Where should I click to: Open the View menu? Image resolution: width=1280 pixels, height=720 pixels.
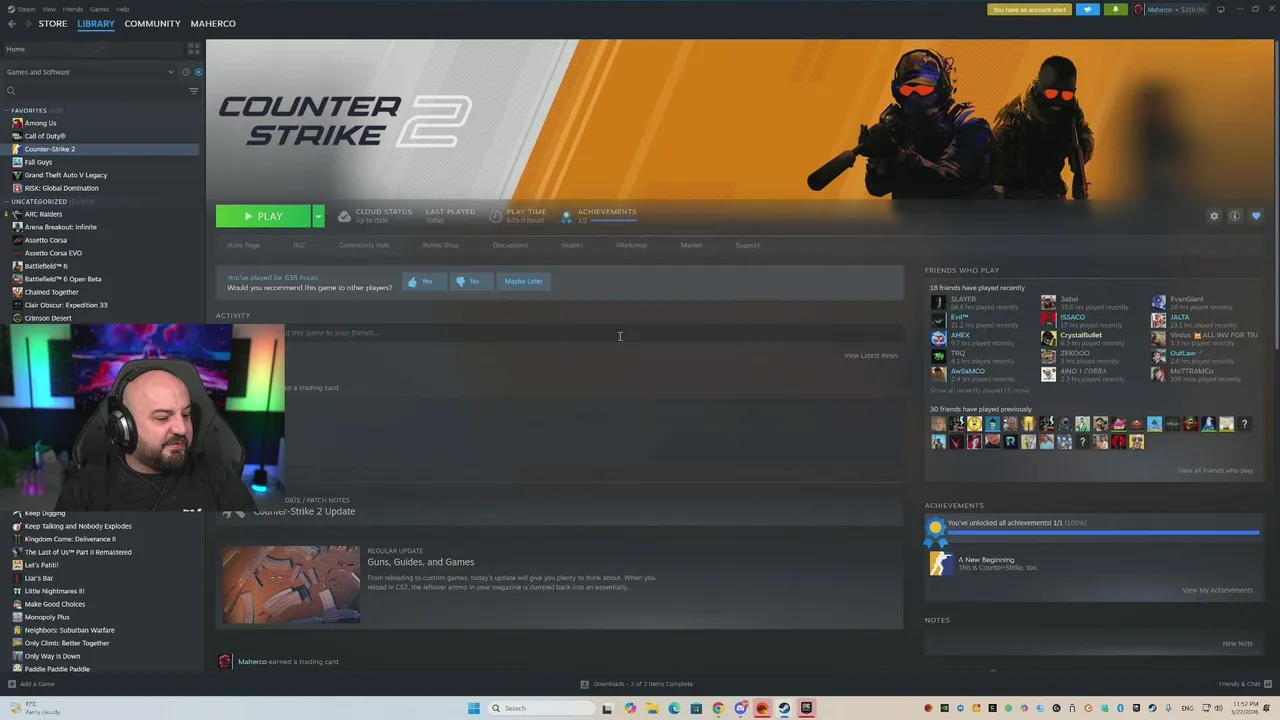(48, 9)
